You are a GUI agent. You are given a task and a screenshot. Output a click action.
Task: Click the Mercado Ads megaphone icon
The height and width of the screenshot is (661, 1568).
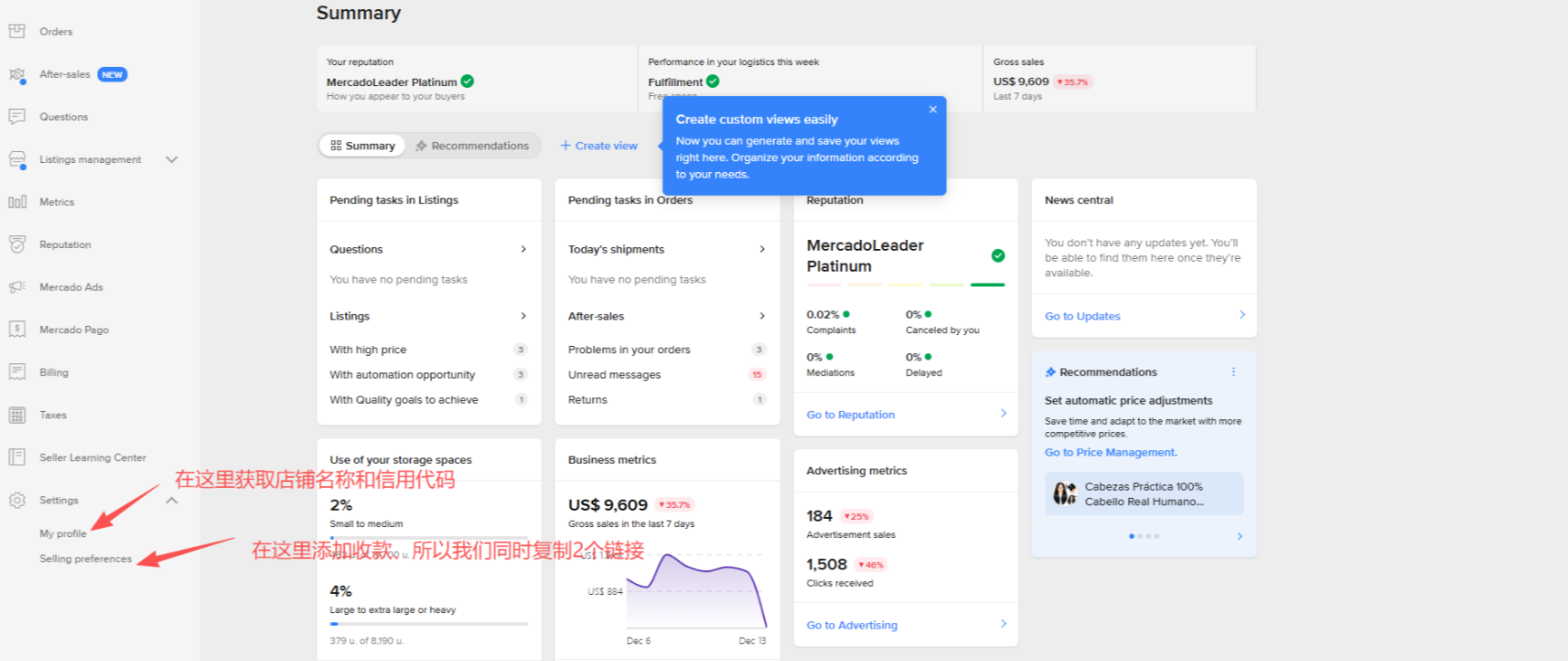(x=16, y=287)
